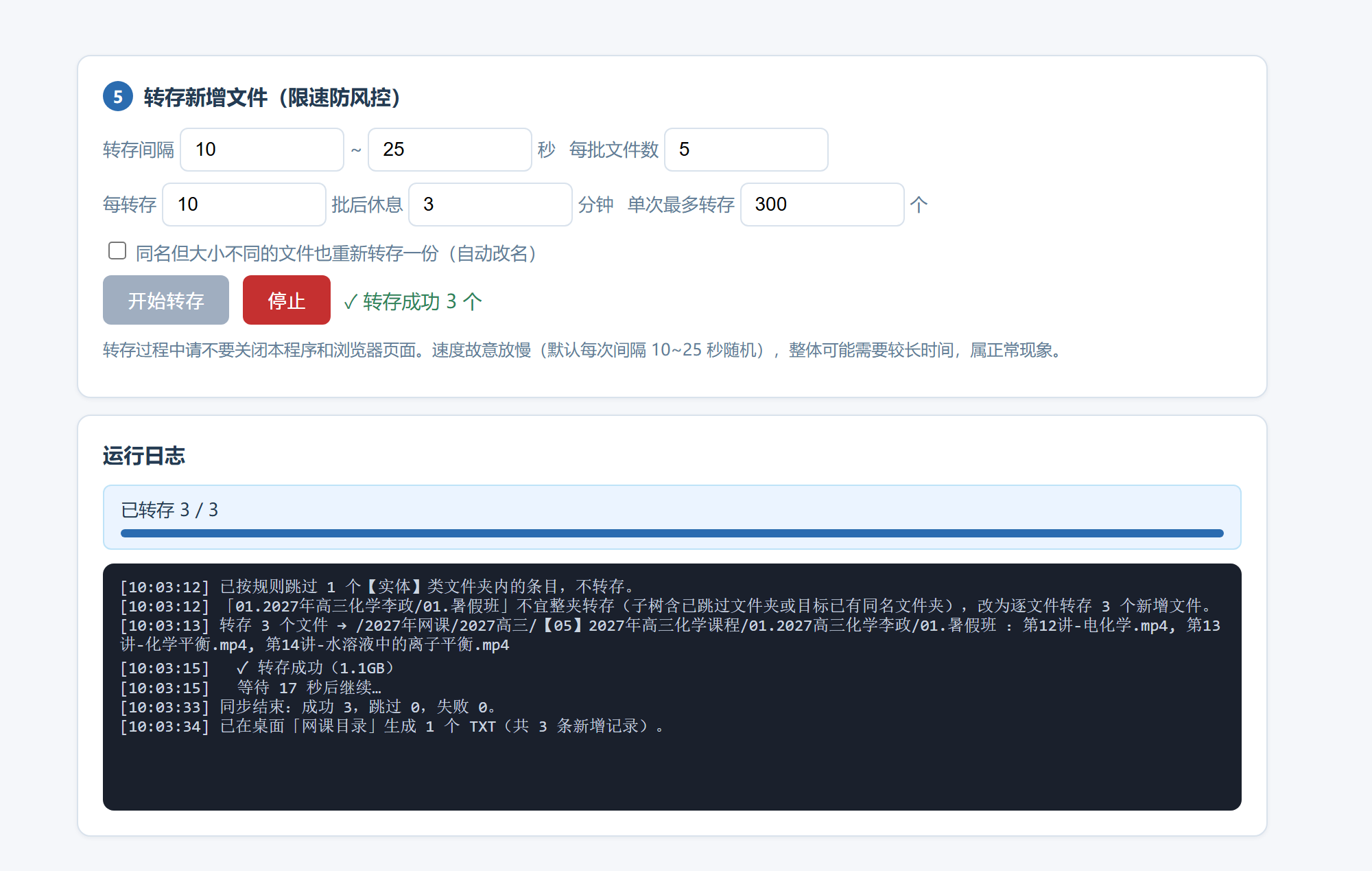Click the 运行日志 section heading
Screen dimensions: 1372x871
point(144,456)
